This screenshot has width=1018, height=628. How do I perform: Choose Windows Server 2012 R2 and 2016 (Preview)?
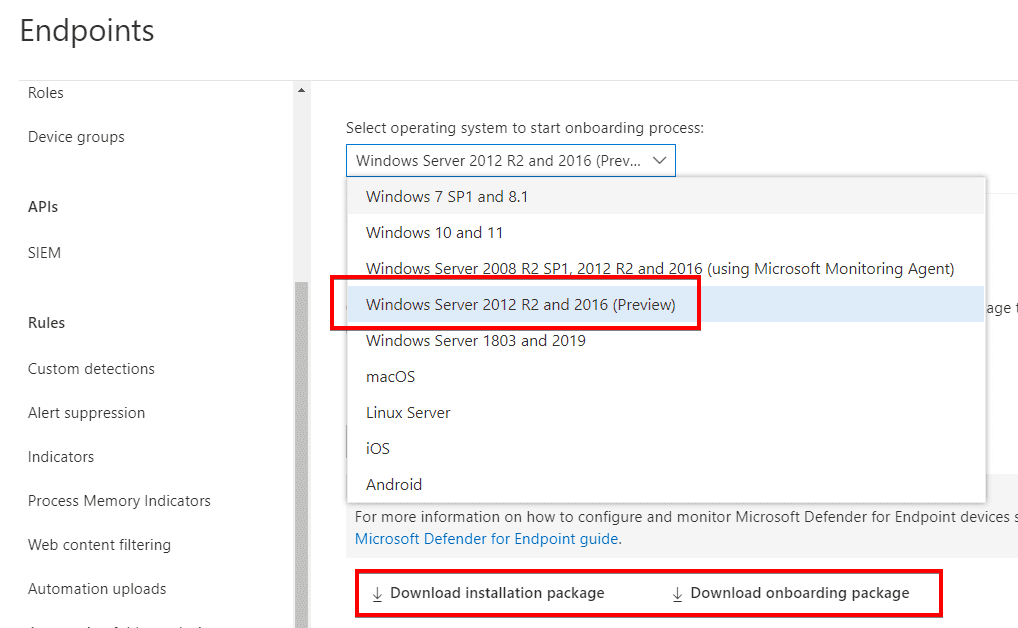click(665, 304)
